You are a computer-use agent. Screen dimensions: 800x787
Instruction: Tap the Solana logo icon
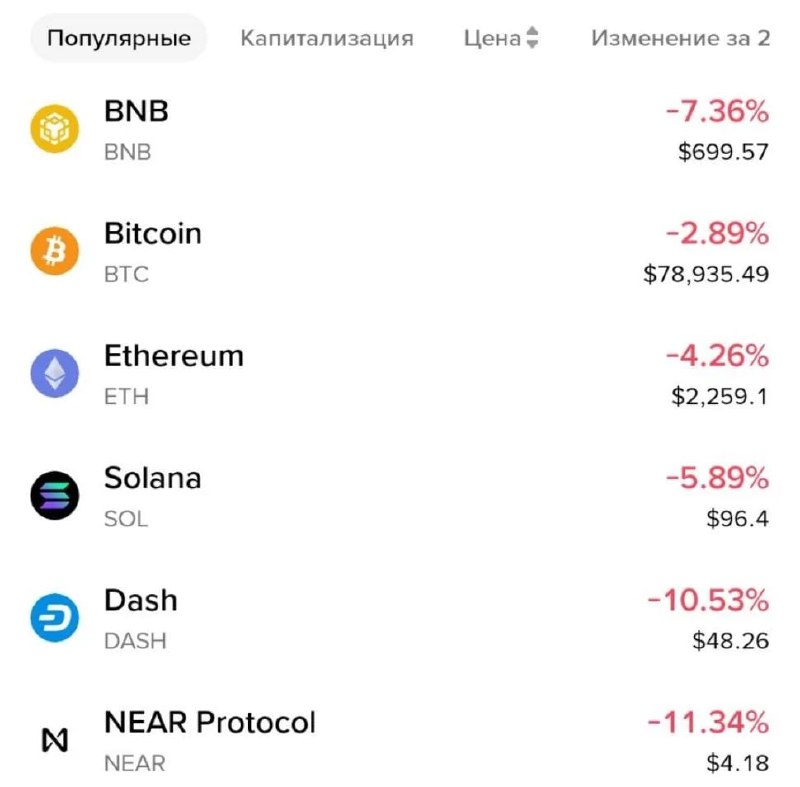click(x=55, y=495)
